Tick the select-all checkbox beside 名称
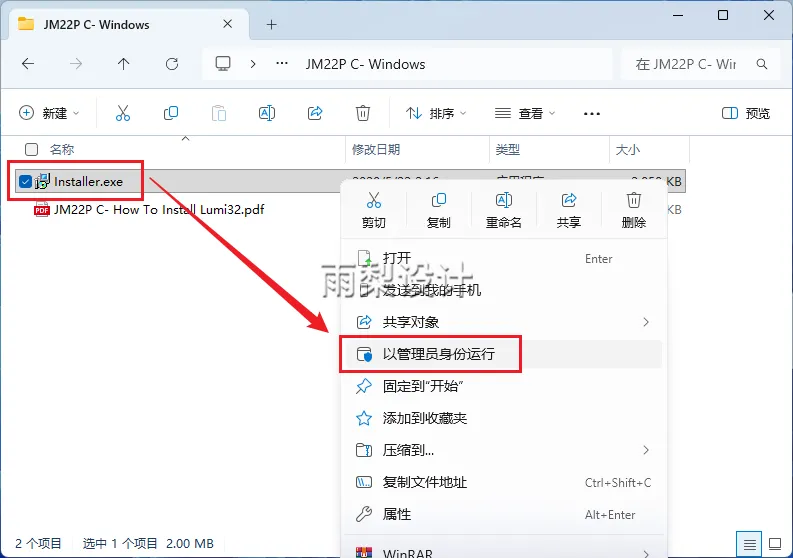The image size is (793, 558). 31,149
